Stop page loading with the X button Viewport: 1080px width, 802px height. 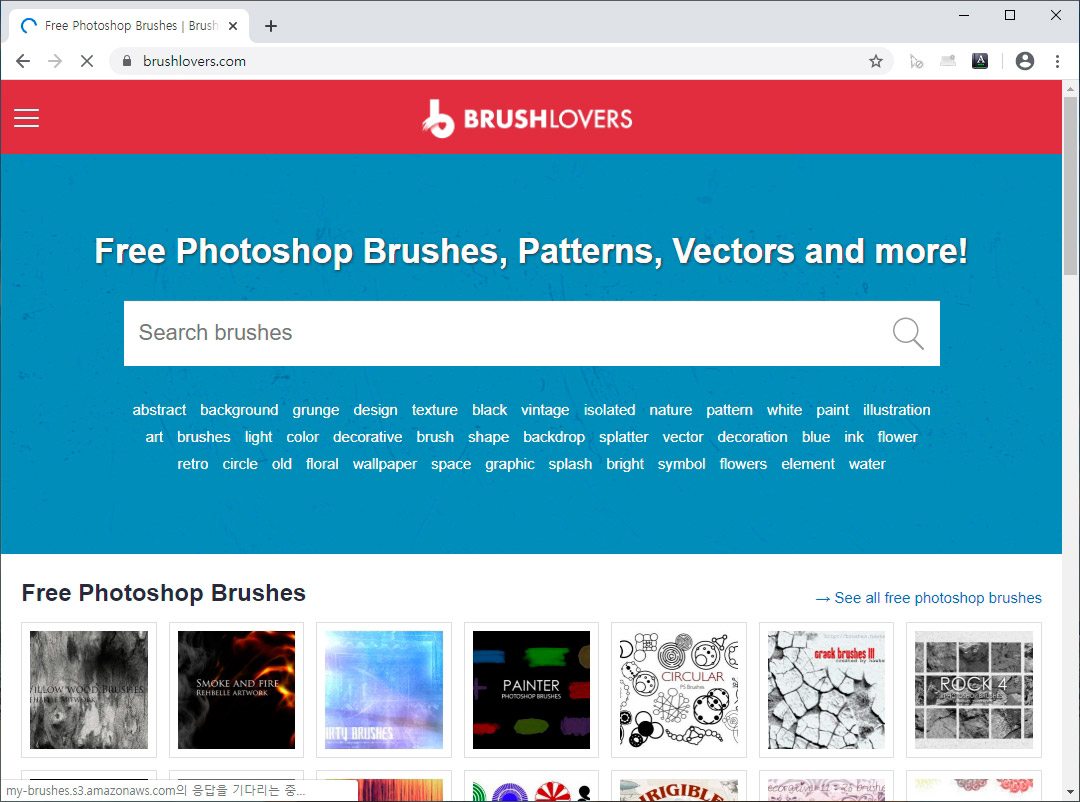[x=87, y=61]
